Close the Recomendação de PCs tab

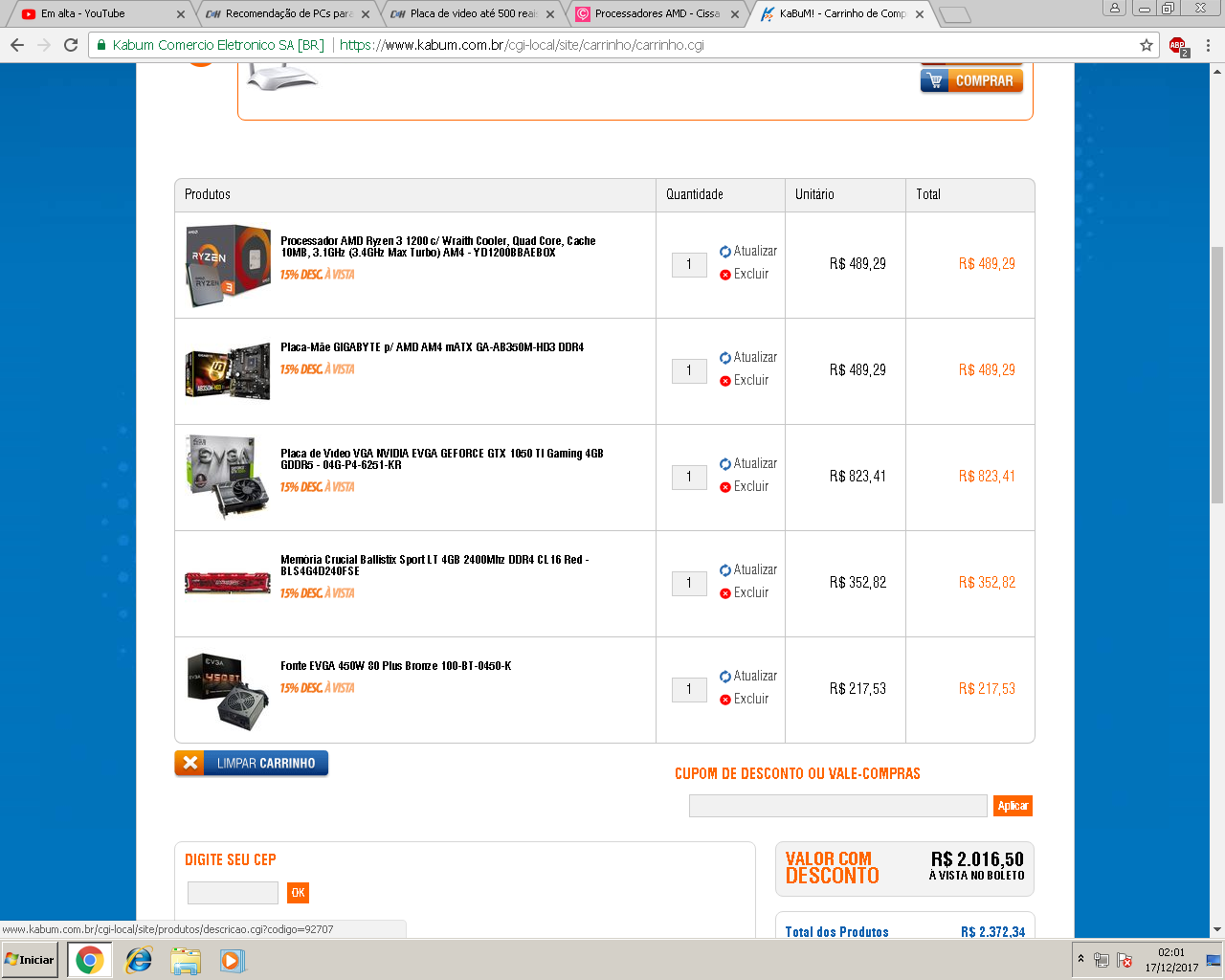pos(366,14)
